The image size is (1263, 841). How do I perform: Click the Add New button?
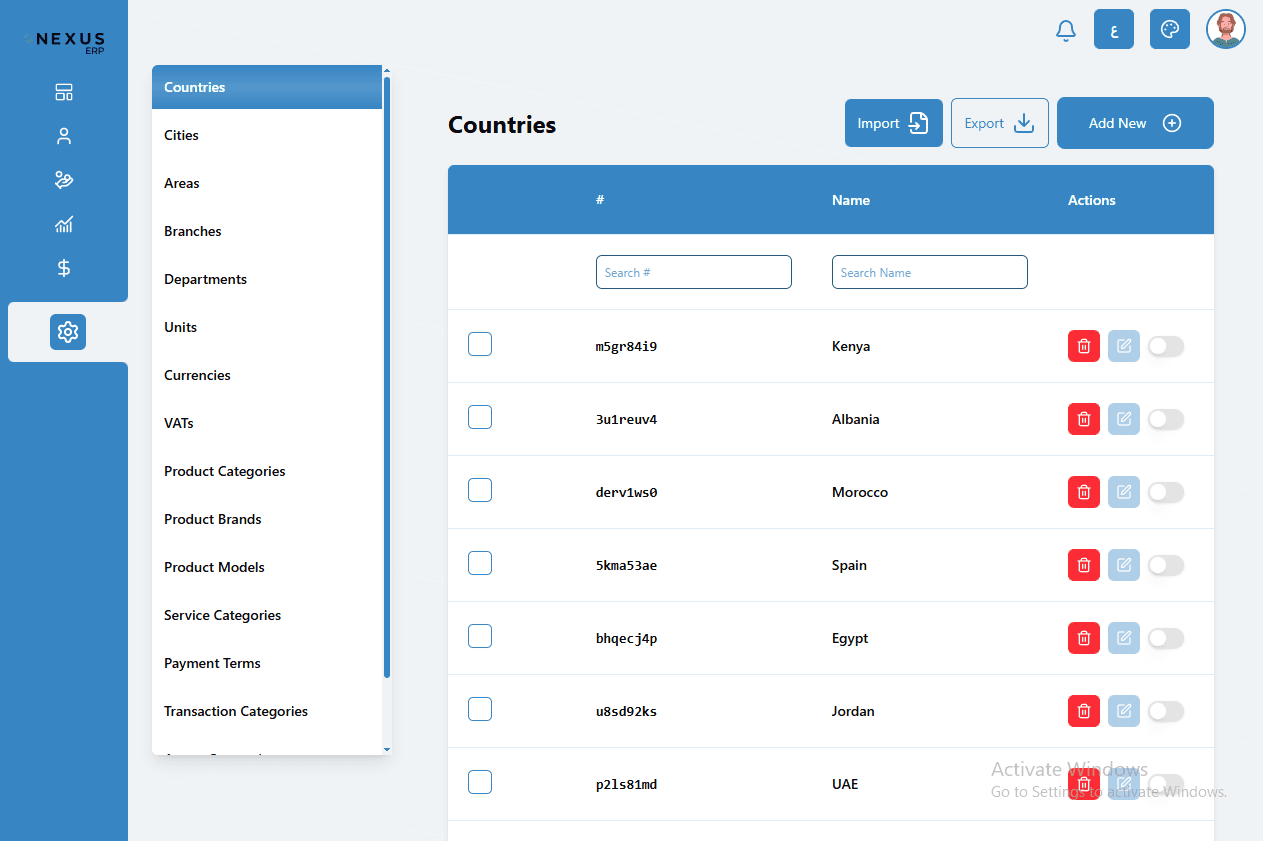tap(1134, 123)
